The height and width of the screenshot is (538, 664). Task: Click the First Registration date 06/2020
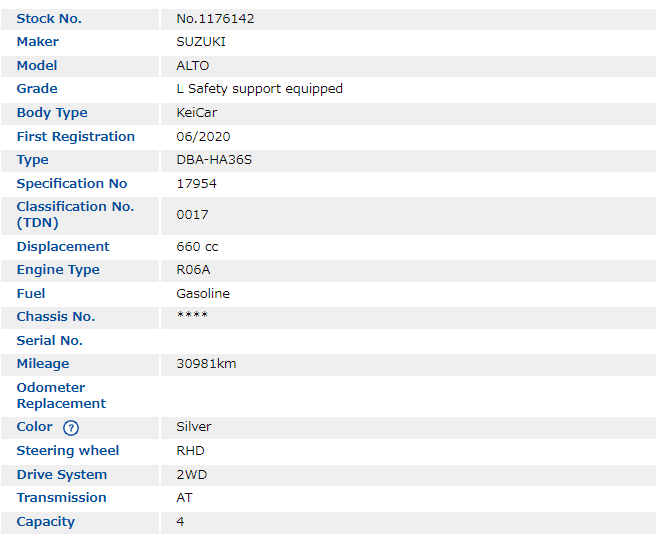point(203,136)
